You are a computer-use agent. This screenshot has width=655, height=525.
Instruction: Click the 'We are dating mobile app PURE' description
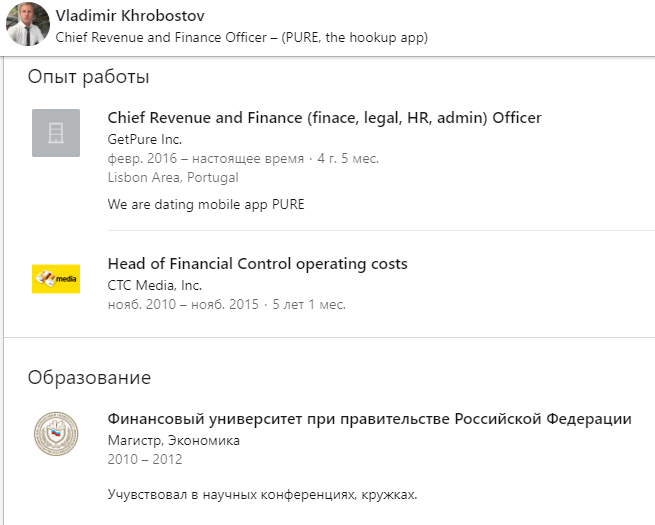[x=206, y=205]
